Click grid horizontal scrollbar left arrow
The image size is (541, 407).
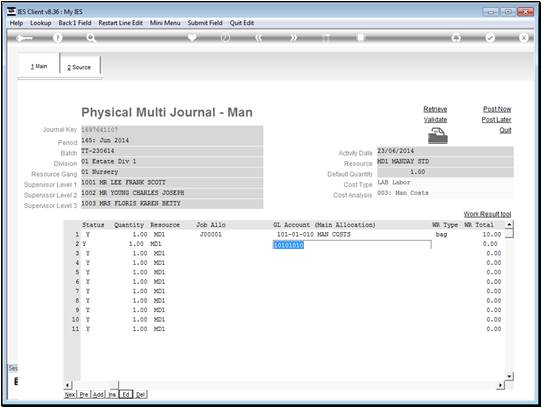(68, 385)
